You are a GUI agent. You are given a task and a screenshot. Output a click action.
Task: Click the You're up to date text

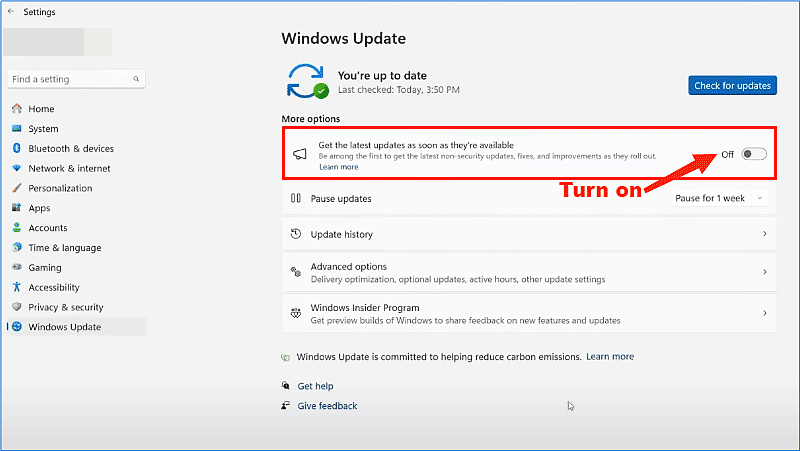click(382, 76)
